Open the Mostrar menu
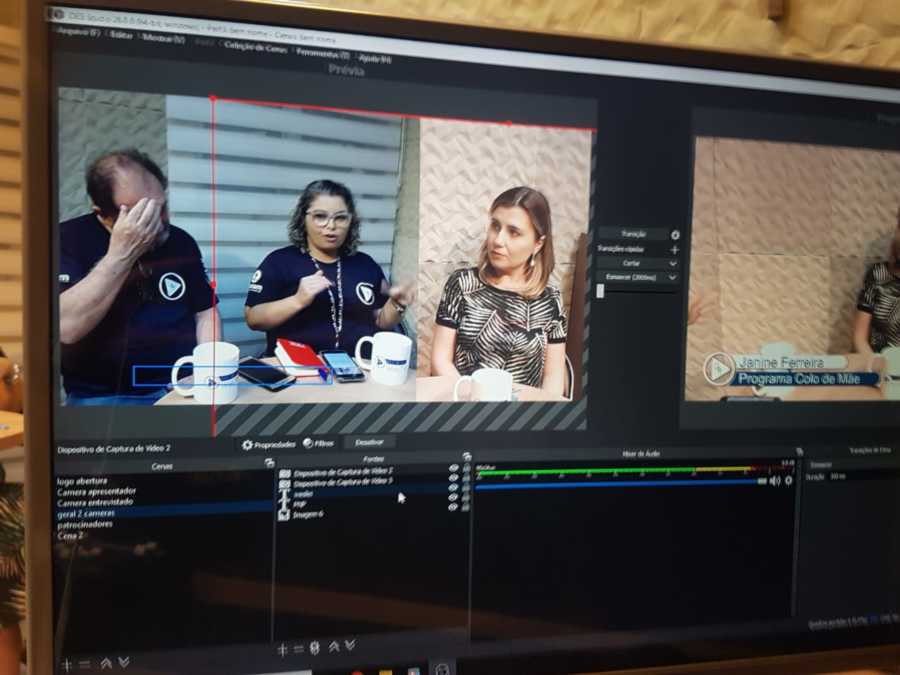 (x=164, y=38)
